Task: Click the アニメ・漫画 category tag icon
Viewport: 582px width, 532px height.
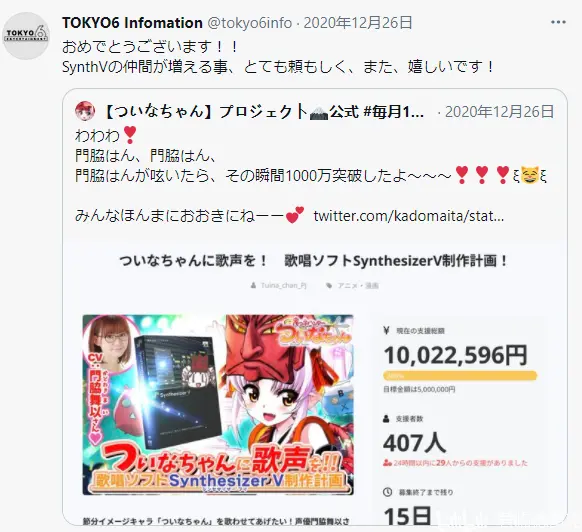Action: point(329,285)
